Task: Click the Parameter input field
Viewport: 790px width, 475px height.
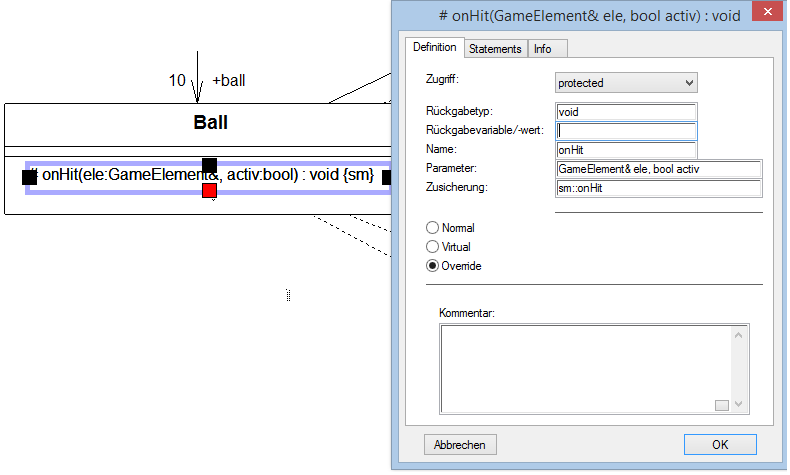Action: [658, 169]
